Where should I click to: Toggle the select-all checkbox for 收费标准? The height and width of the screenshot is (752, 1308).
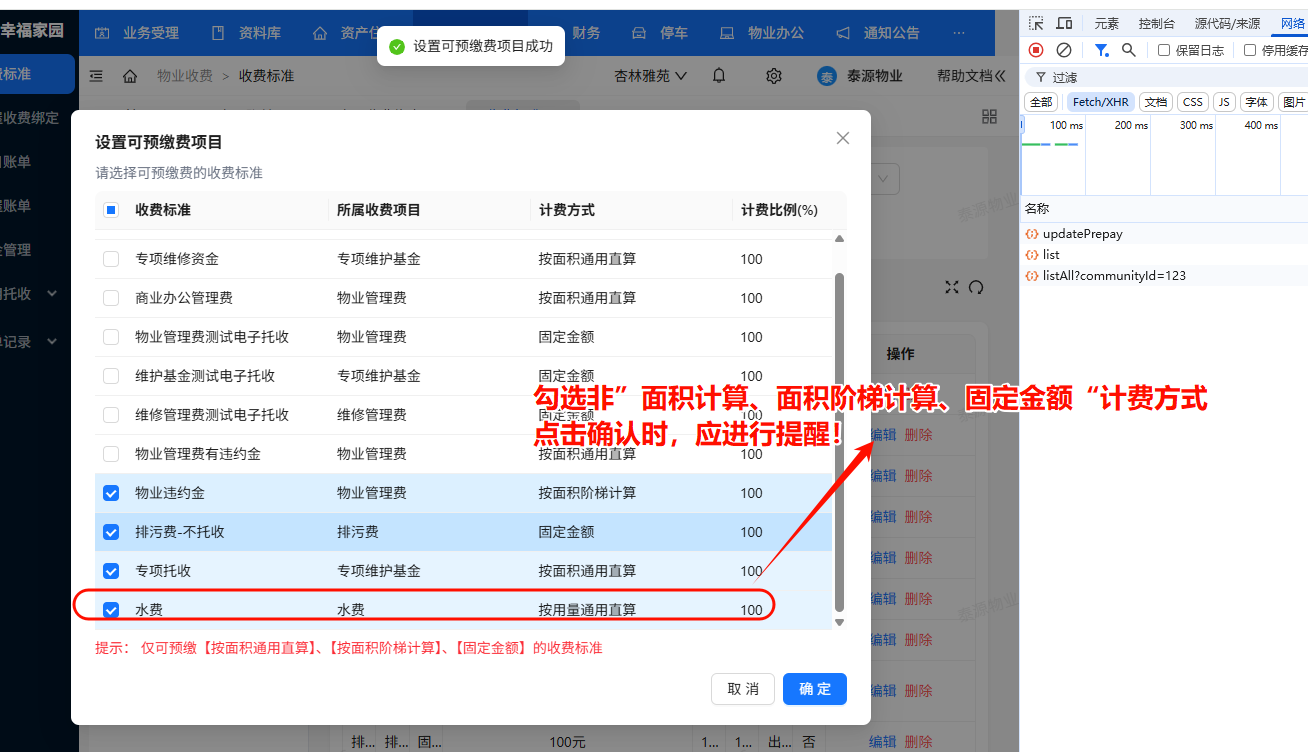click(x=111, y=209)
